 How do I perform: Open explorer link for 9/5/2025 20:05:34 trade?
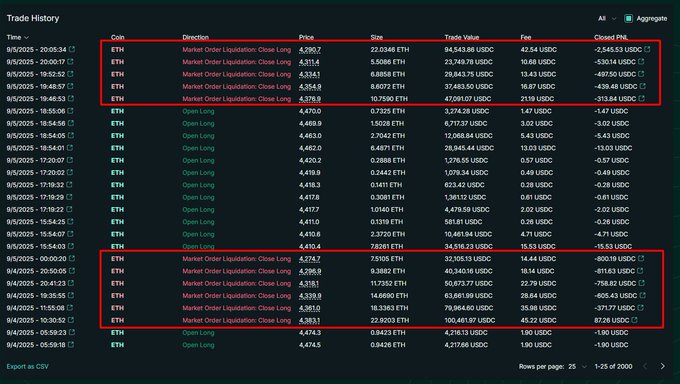click(72, 49)
